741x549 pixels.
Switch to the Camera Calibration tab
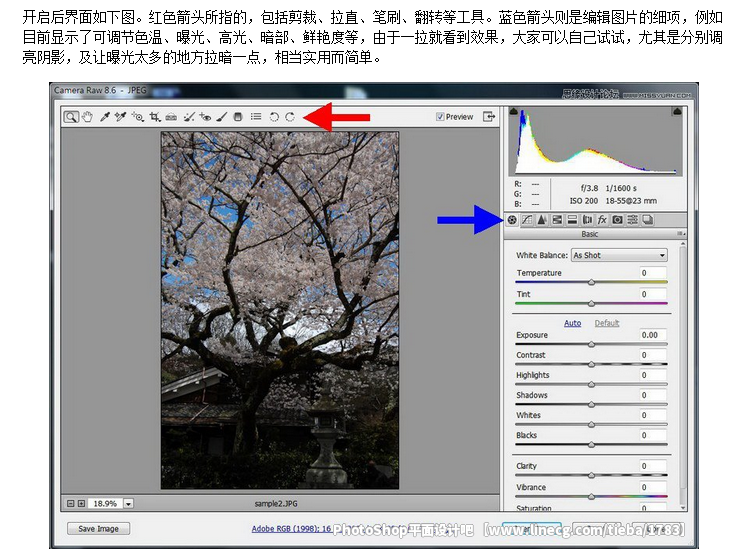point(617,220)
